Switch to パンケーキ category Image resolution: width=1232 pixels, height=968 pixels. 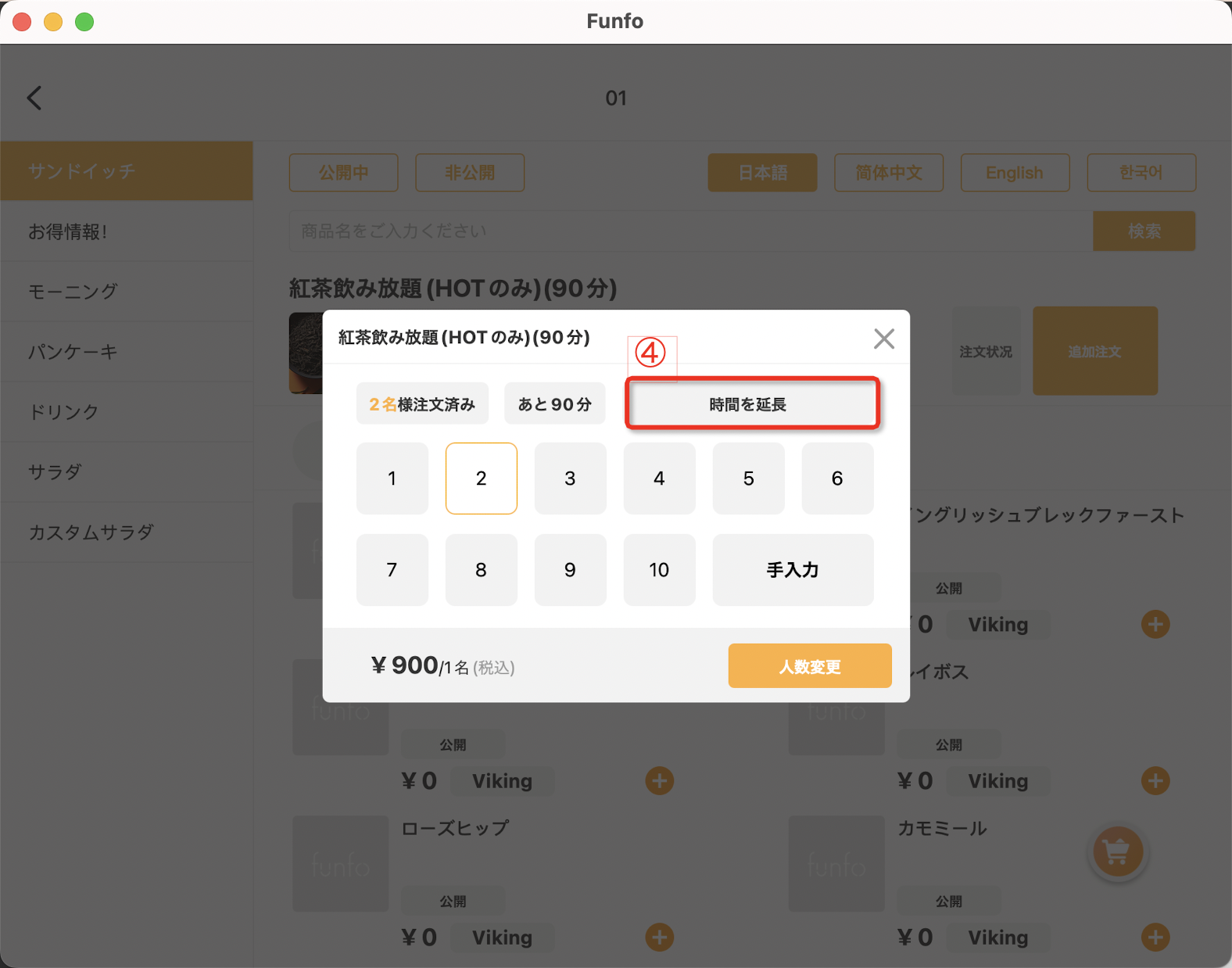pos(127,352)
